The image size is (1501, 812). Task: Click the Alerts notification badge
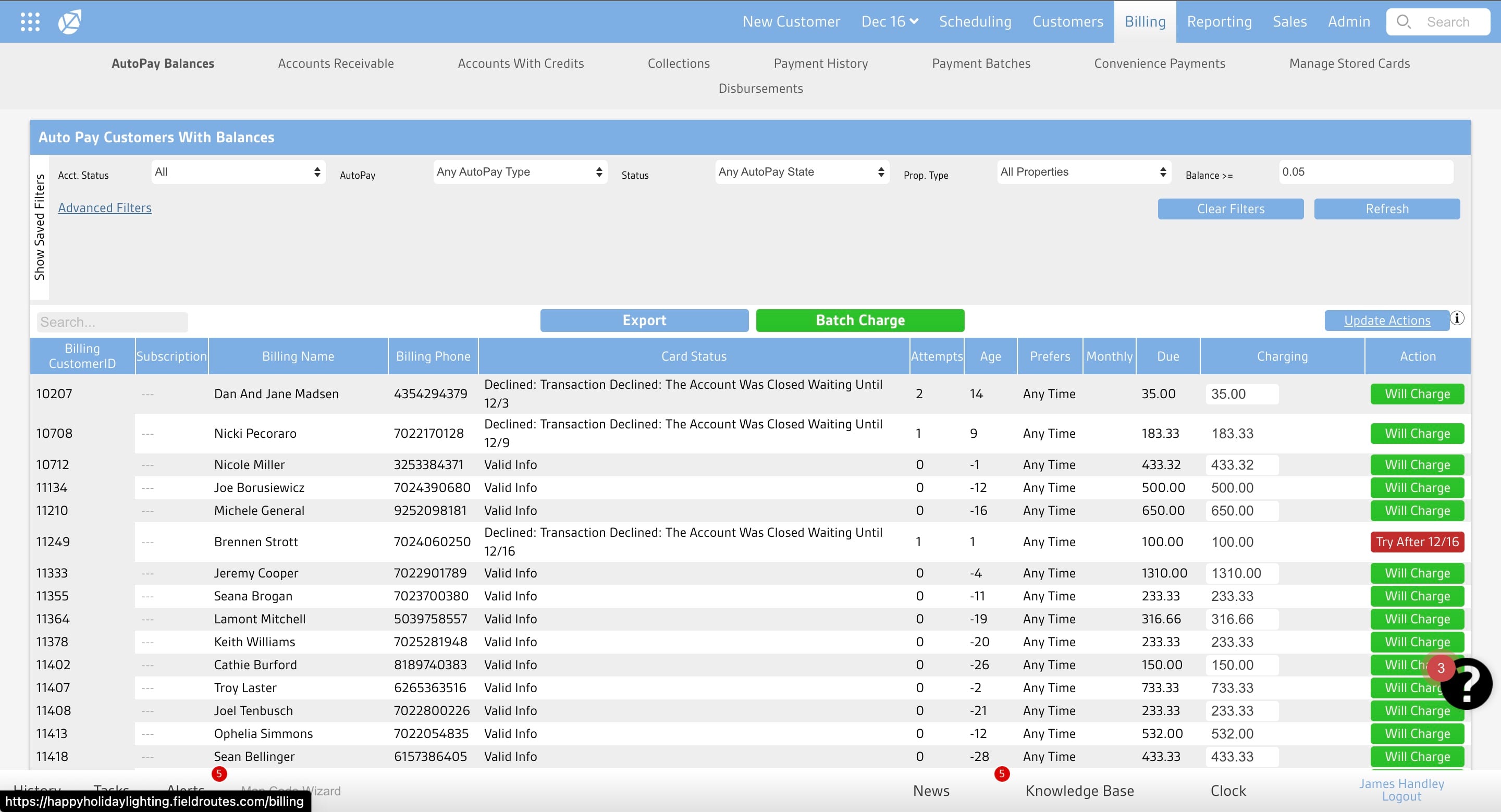click(219, 773)
